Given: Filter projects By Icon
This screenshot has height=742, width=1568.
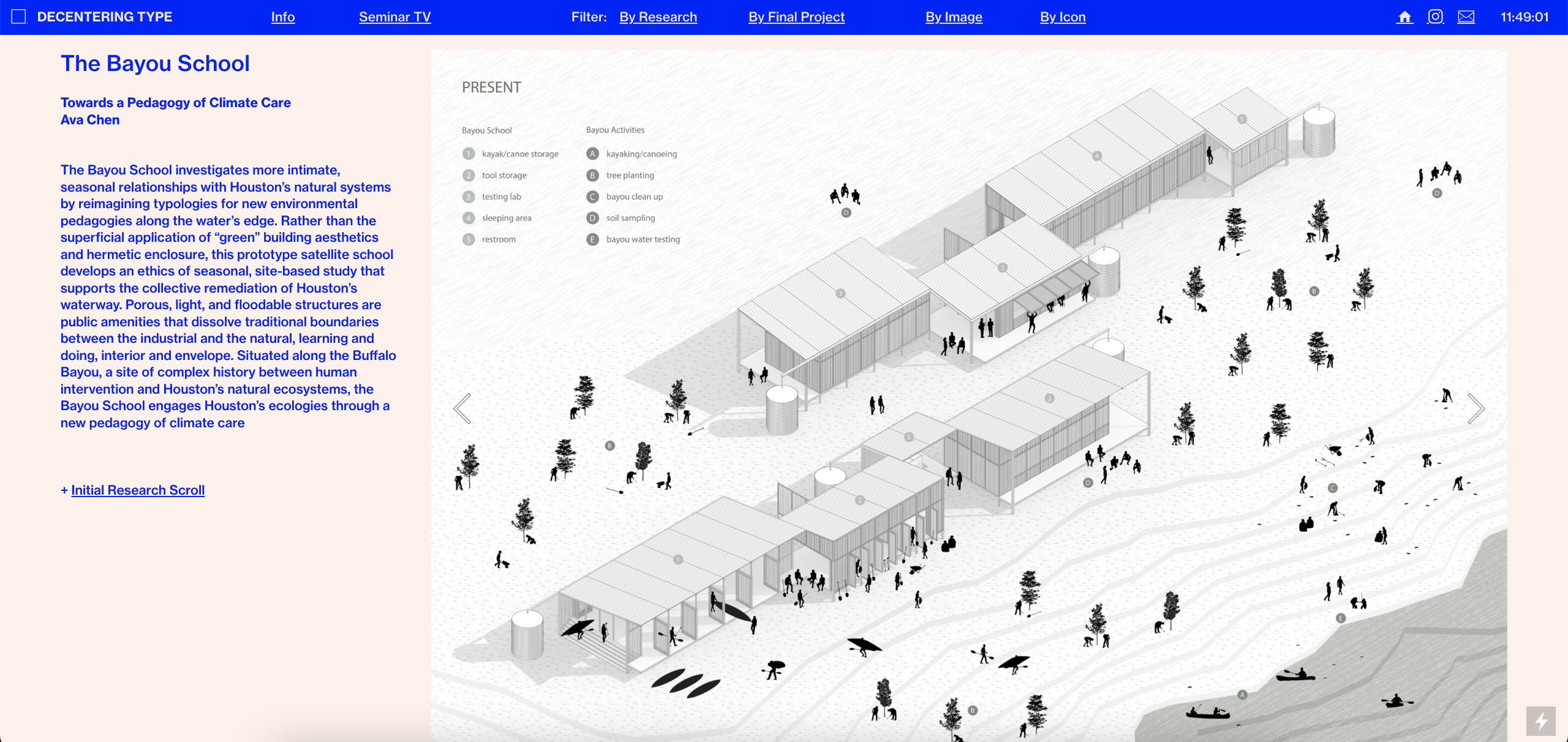Looking at the screenshot, I should (1063, 17).
